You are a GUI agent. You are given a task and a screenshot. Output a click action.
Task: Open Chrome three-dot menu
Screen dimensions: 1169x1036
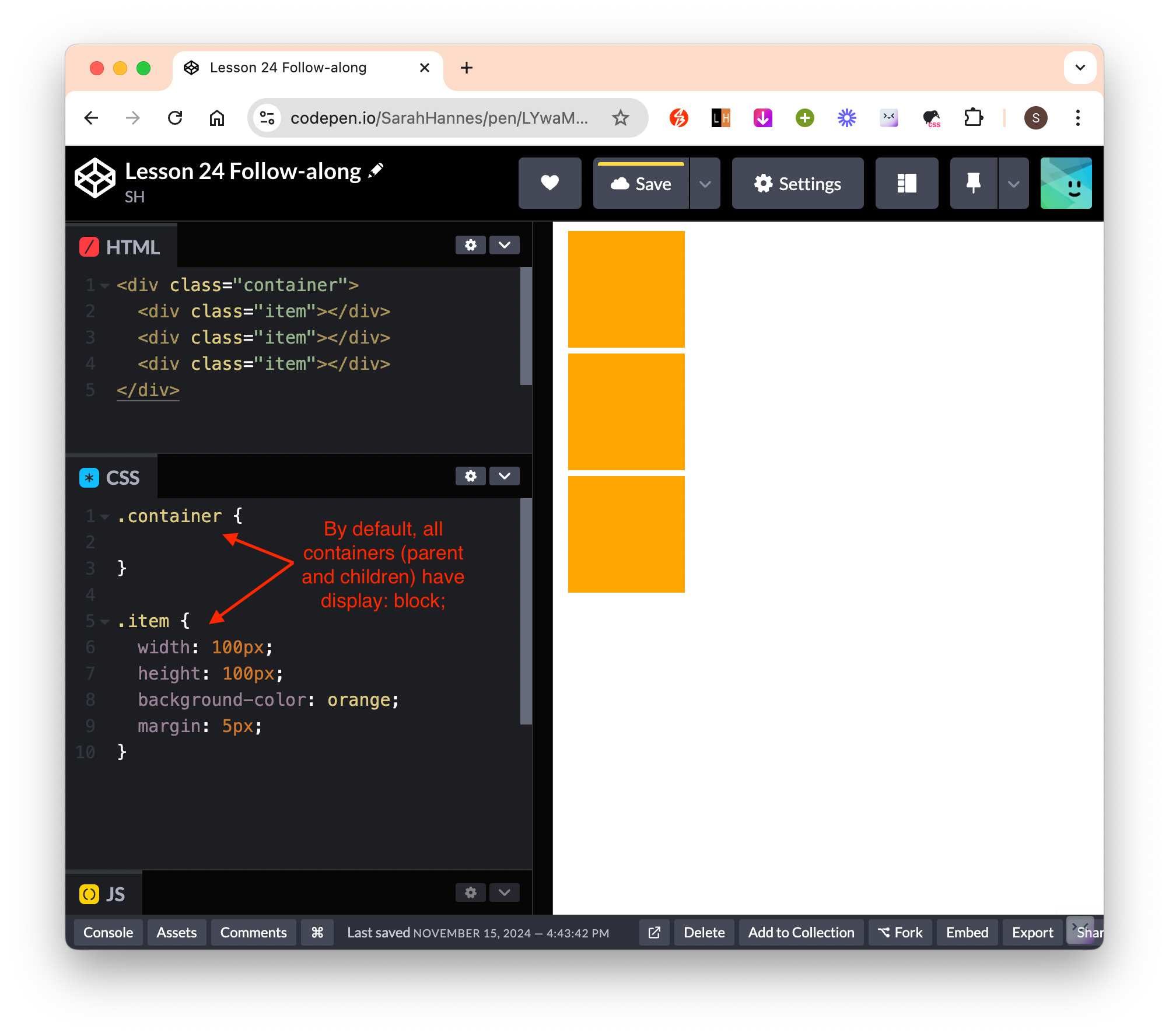point(1078,118)
